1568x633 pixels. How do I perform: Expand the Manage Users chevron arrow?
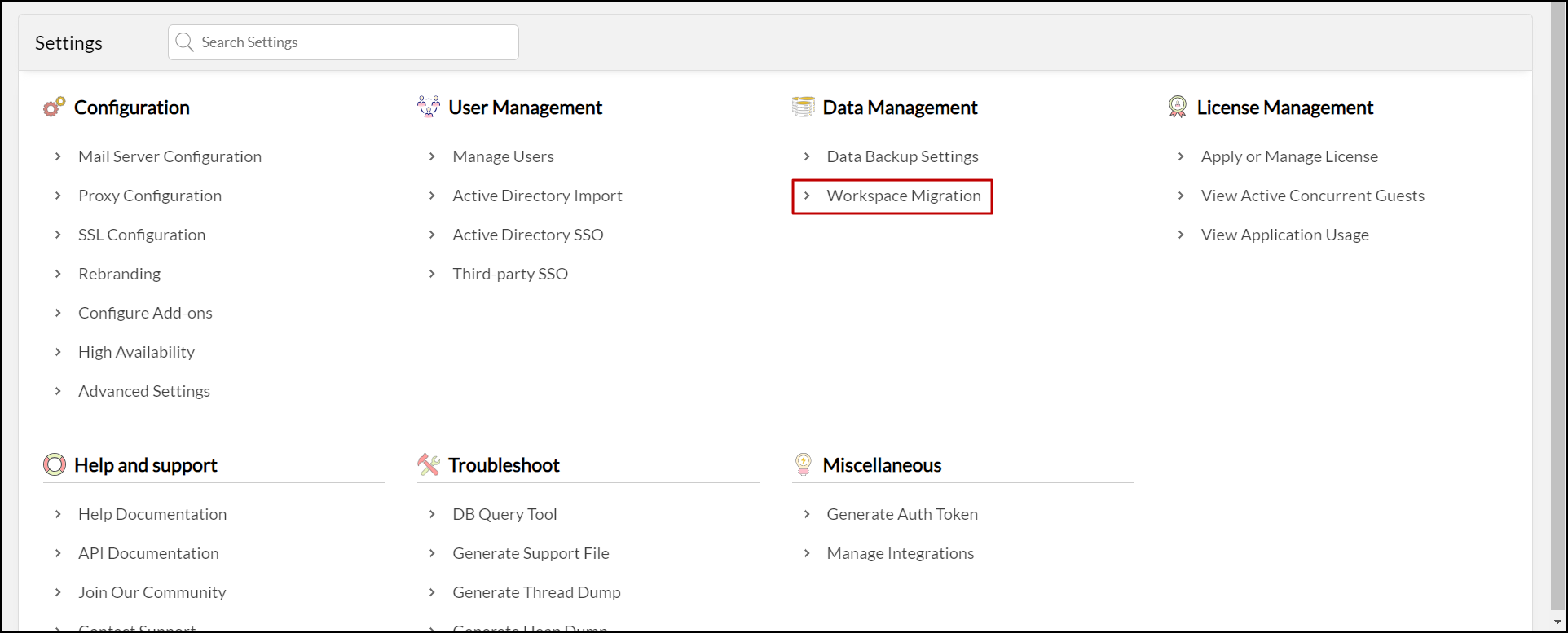432,156
